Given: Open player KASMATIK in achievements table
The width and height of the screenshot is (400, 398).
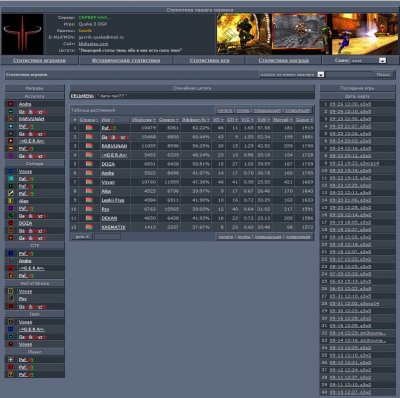Looking at the screenshot, I should pyautogui.click(x=113, y=227).
